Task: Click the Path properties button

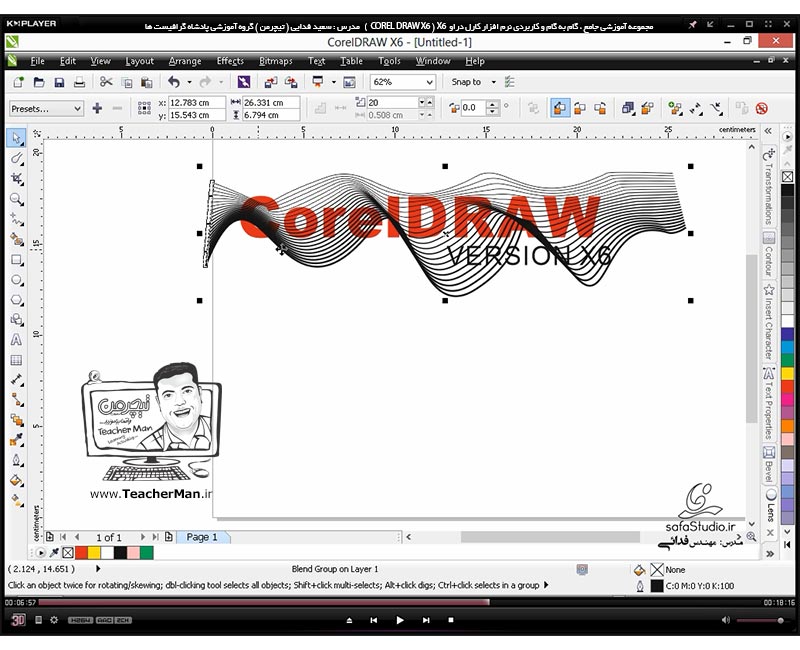Action: 716,108
